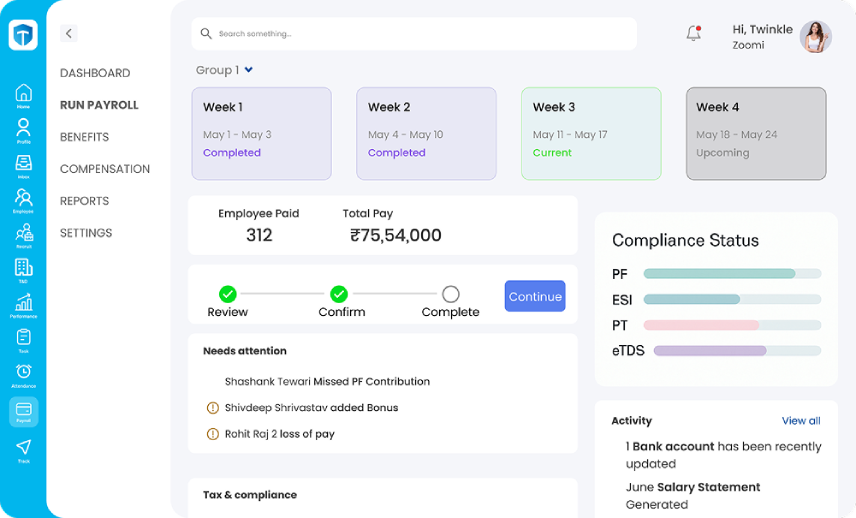Click the notification bell icon
This screenshot has height=518, width=856.
click(693, 34)
